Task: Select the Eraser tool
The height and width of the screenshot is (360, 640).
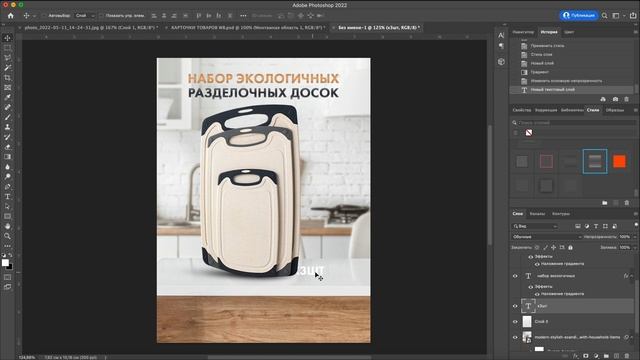Action: click(x=7, y=147)
